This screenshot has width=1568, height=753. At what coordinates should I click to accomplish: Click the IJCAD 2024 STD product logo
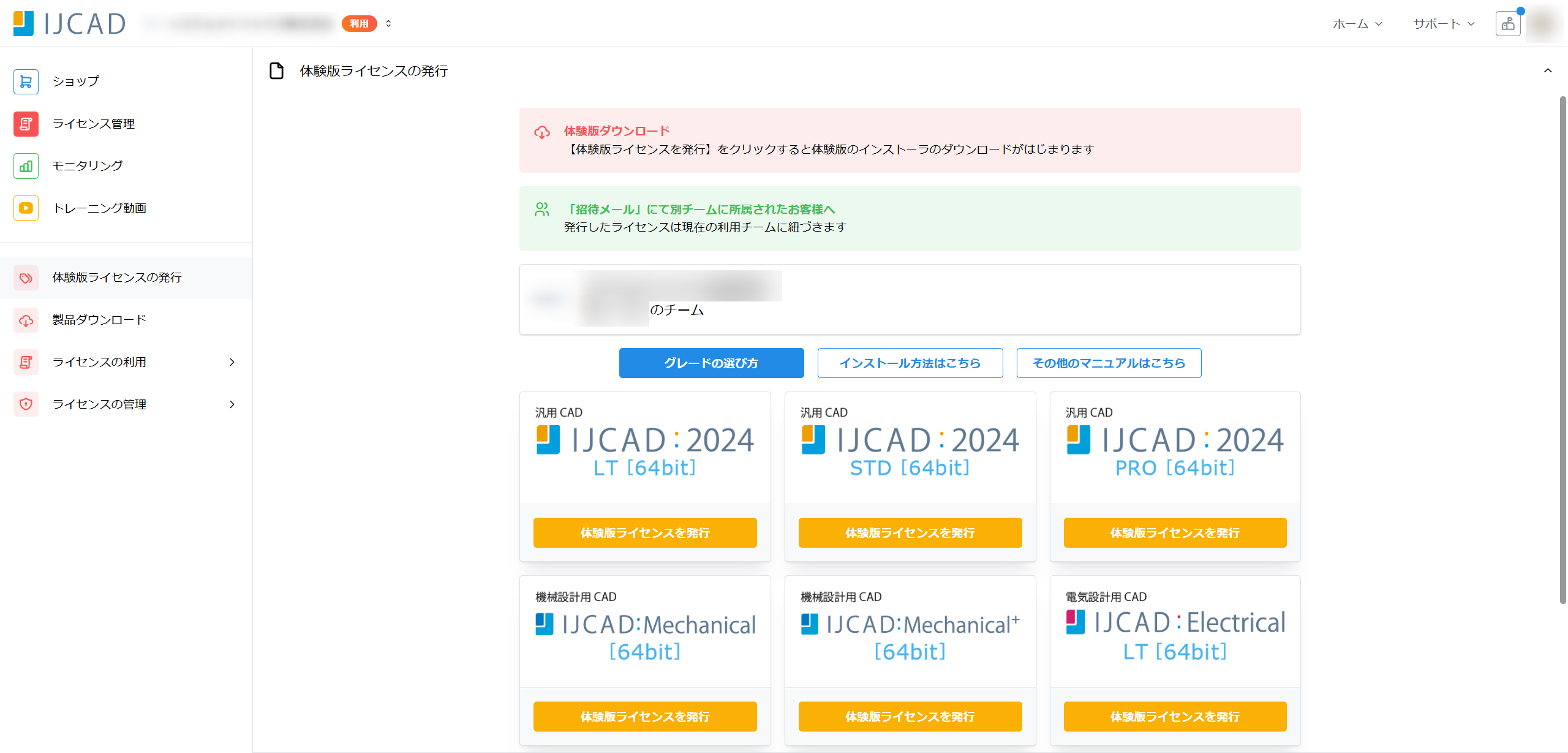pyautogui.click(x=910, y=451)
